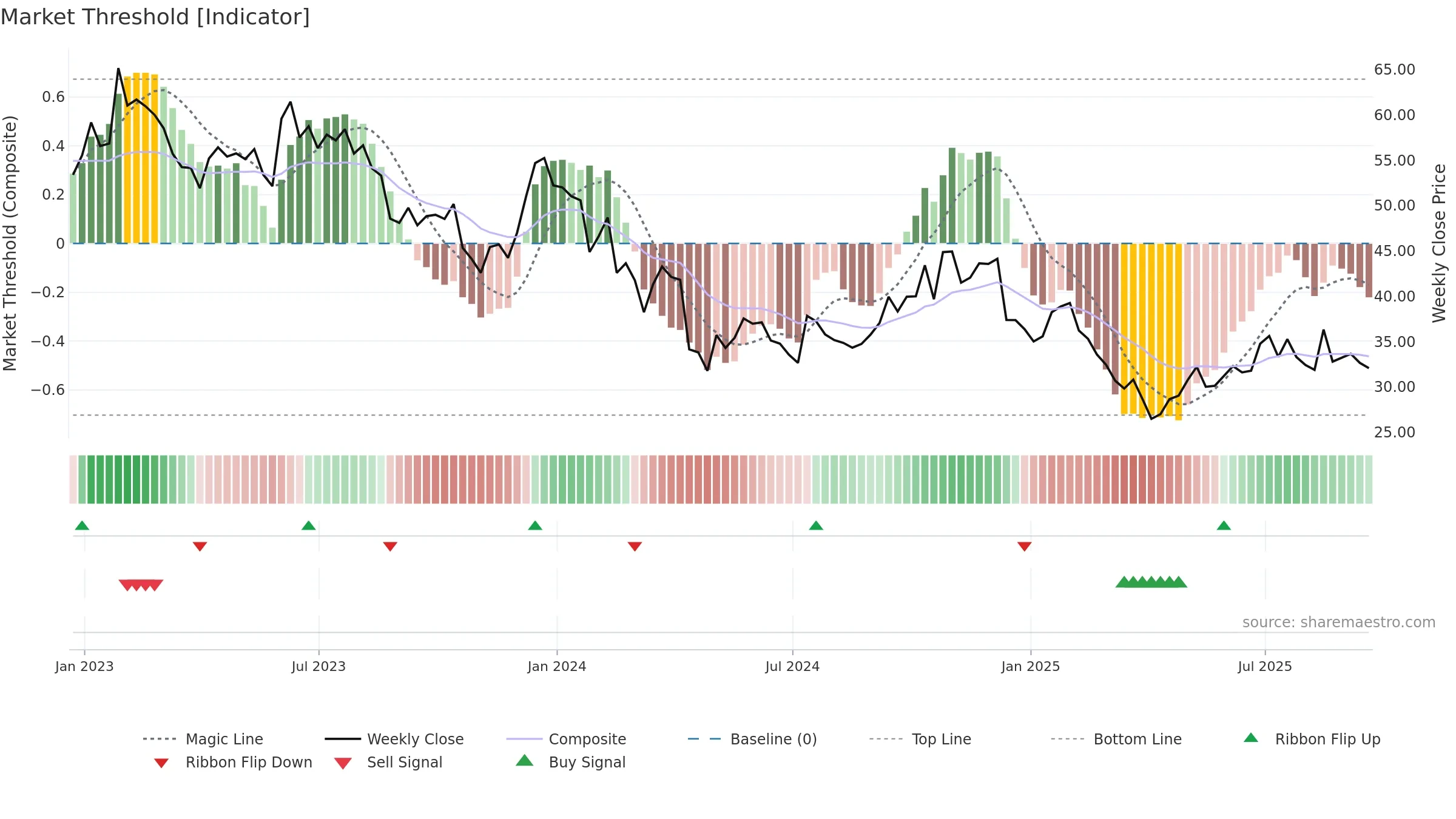Toggle the Baseline (0) legend entry

(x=752, y=739)
